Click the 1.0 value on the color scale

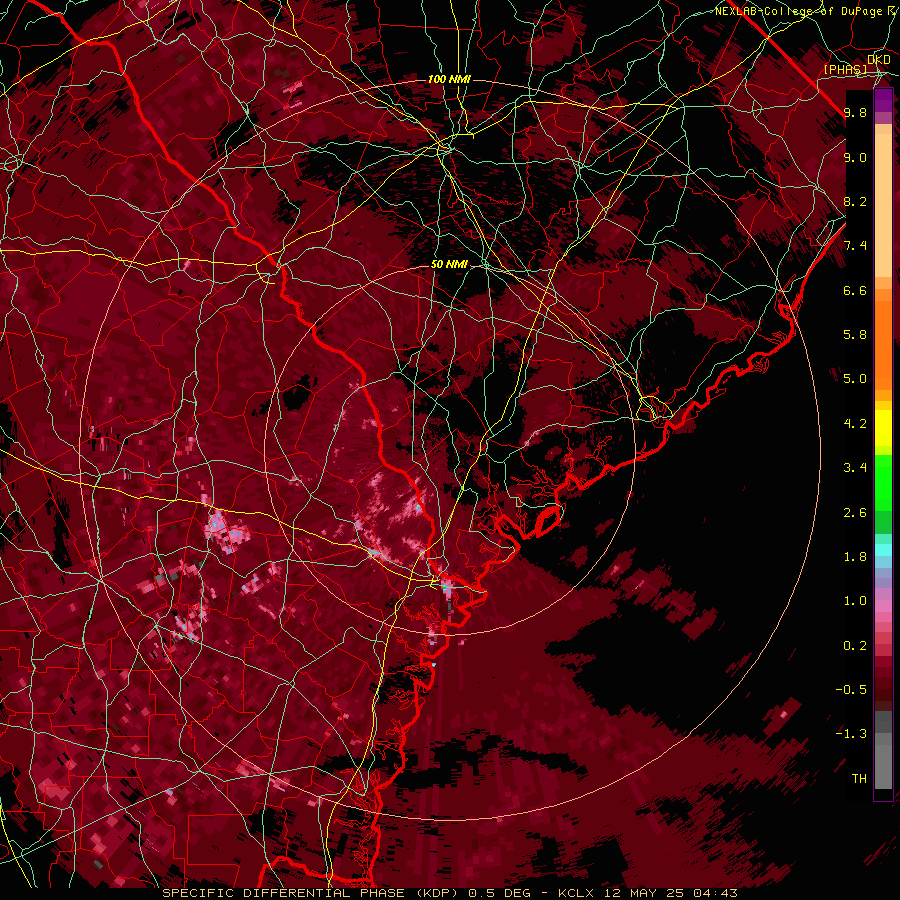click(855, 601)
